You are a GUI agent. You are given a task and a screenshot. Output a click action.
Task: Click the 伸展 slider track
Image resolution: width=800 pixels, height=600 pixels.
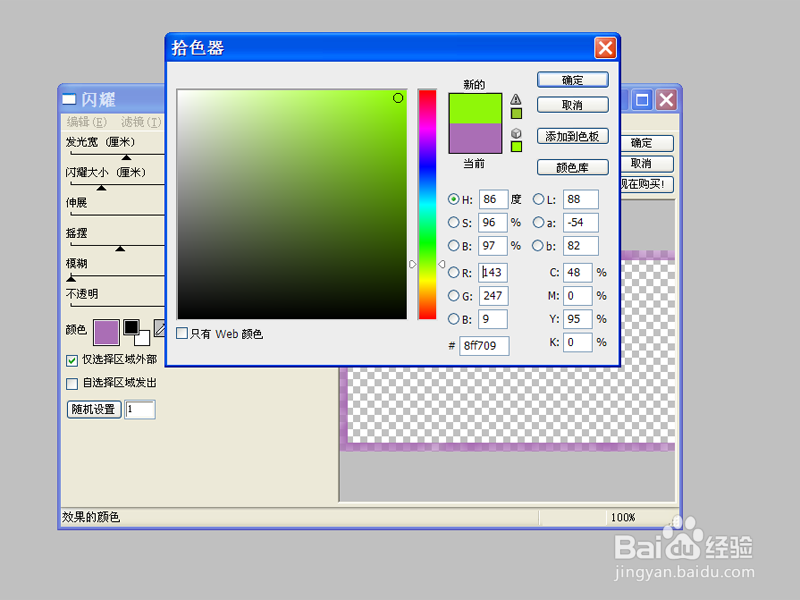pos(117,215)
